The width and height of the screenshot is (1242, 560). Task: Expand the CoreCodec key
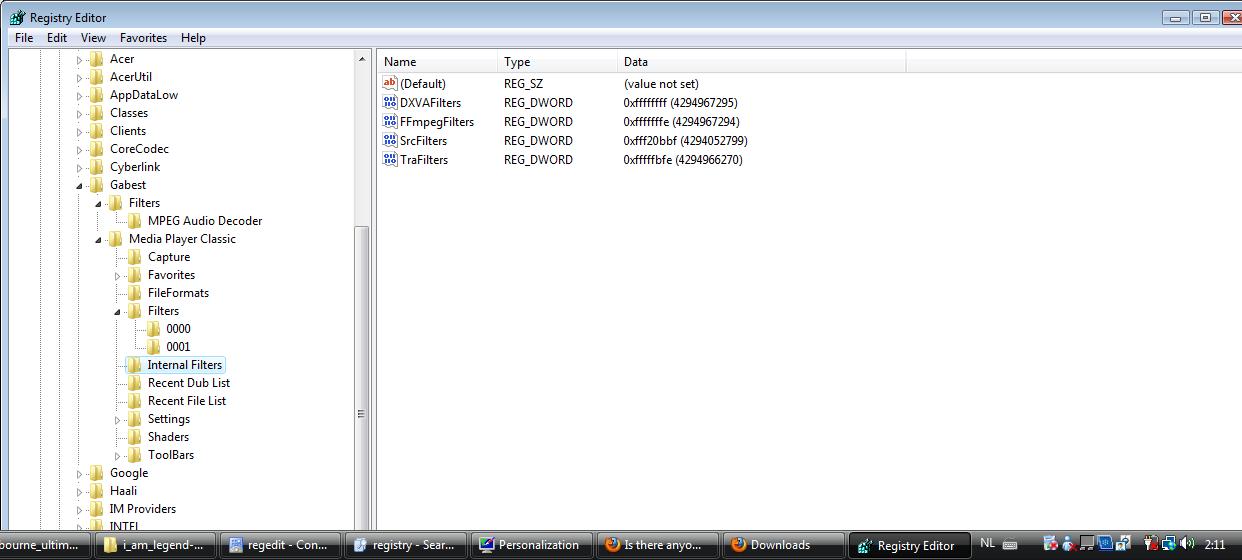click(x=80, y=150)
